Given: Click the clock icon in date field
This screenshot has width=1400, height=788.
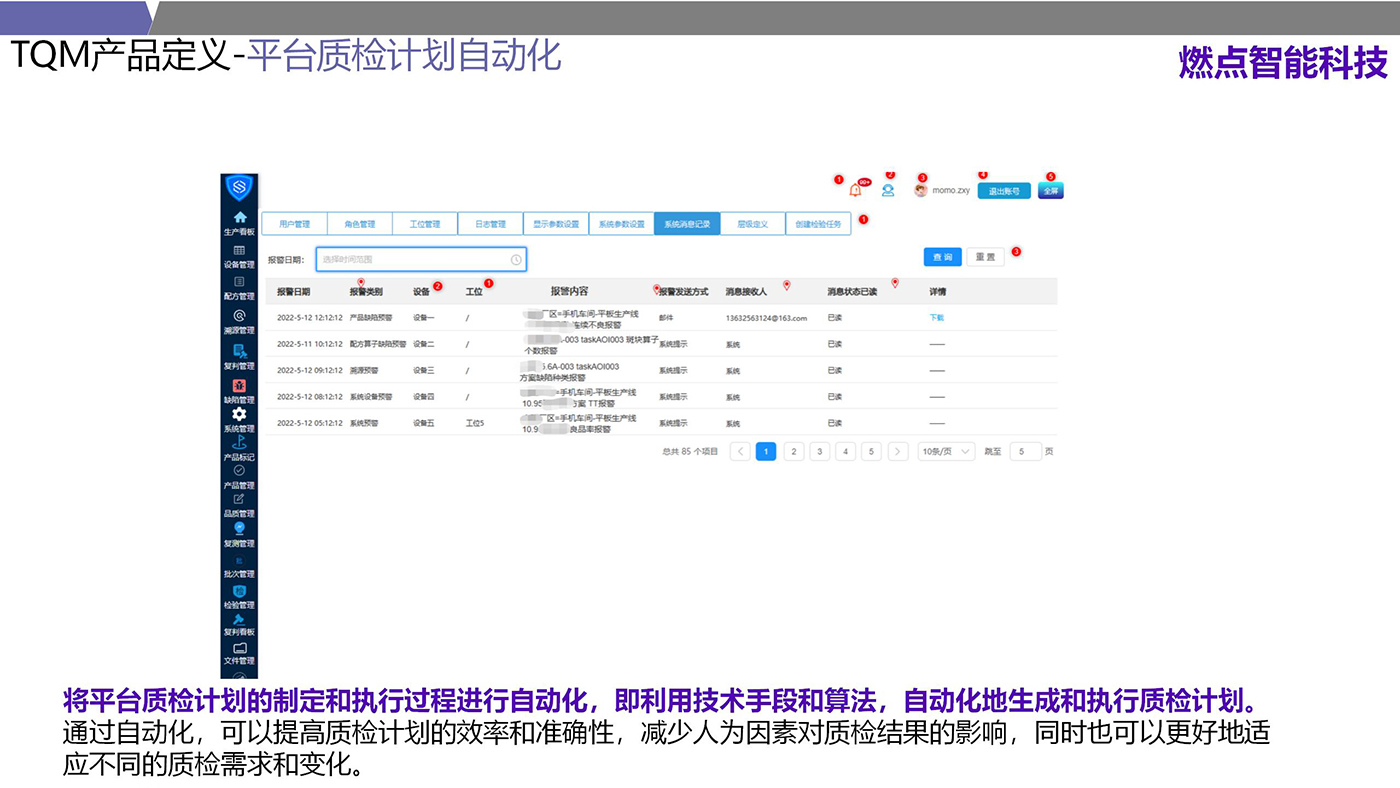Looking at the screenshot, I should 516,260.
